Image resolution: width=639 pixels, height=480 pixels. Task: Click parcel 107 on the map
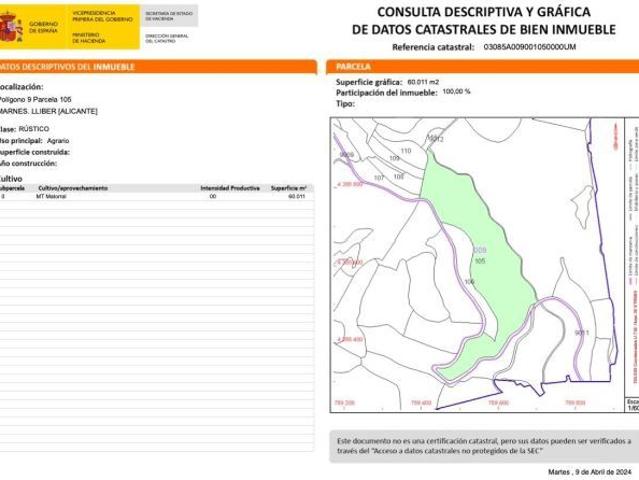(x=379, y=177)
